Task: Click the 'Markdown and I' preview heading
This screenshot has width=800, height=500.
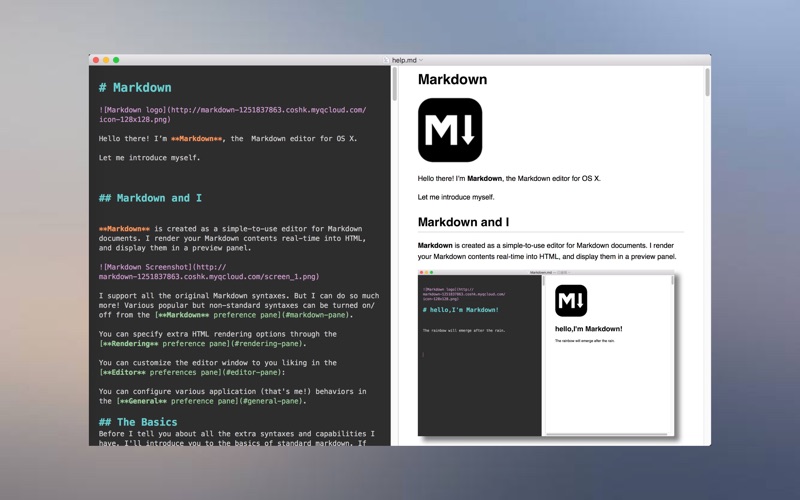Action: 463,222
